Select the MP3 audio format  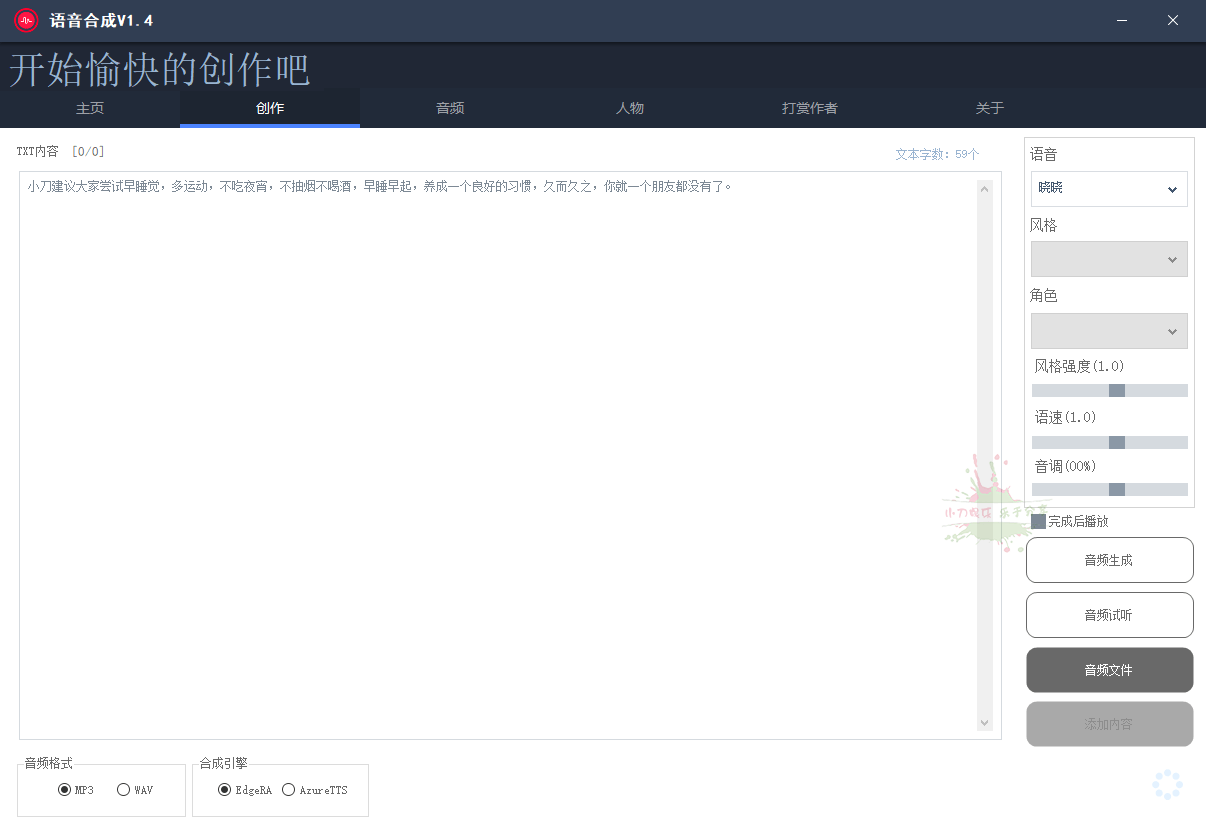coord(65,790)
